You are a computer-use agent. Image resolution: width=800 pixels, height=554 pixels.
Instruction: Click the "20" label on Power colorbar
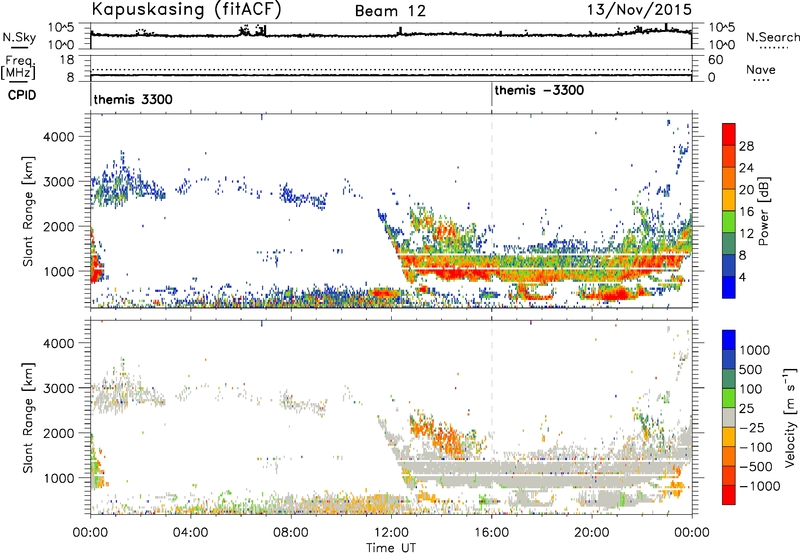click(x=746, y=190)
